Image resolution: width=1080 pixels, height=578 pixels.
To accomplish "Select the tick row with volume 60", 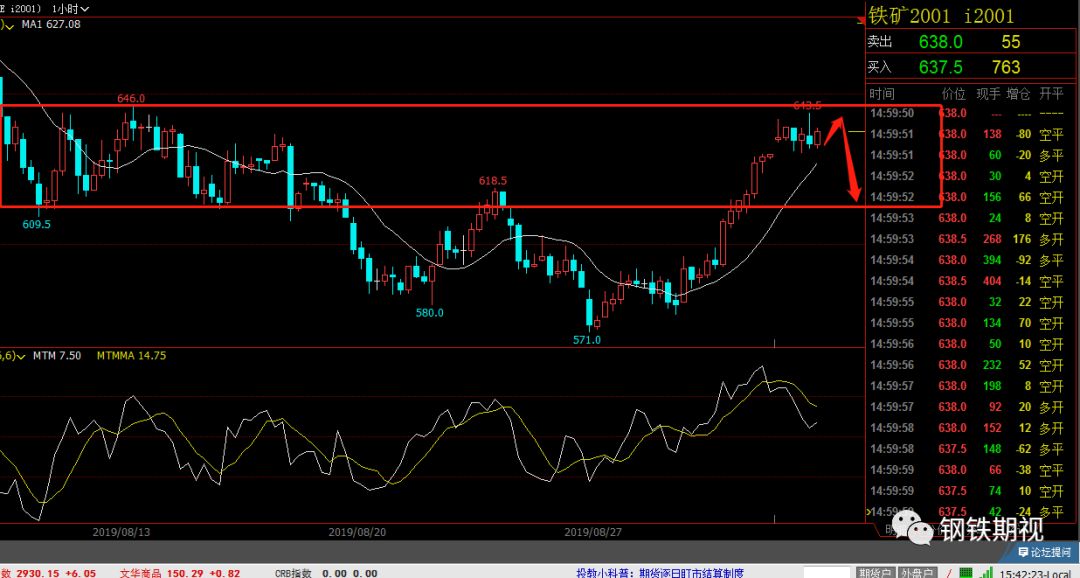I will coord(967,156).
